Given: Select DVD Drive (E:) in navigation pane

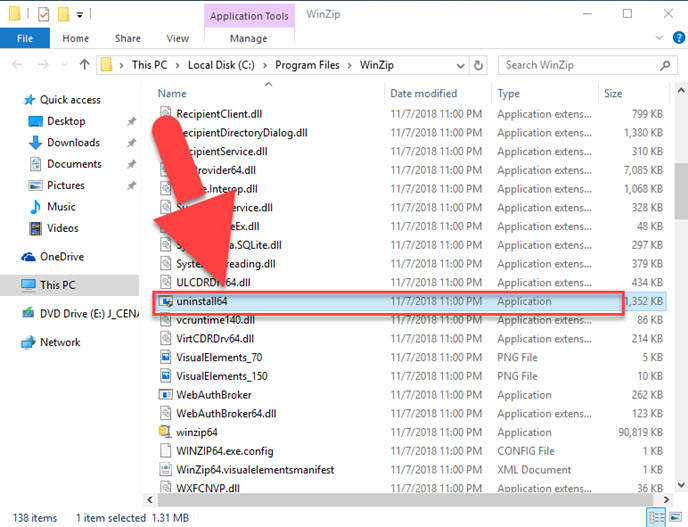Looking at the screenshot, I should coord(90,314).
